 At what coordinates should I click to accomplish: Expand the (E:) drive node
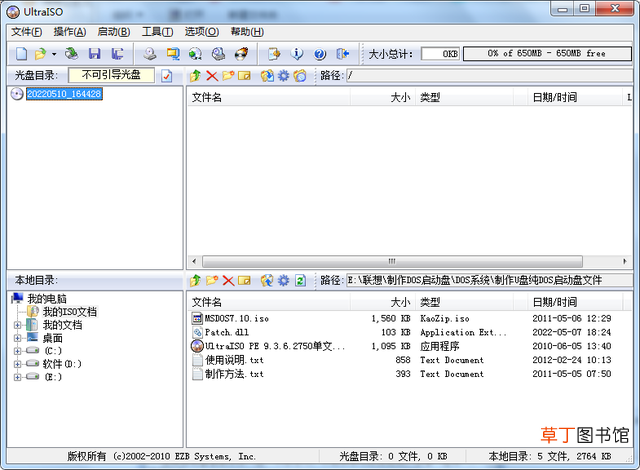point(17,377)
